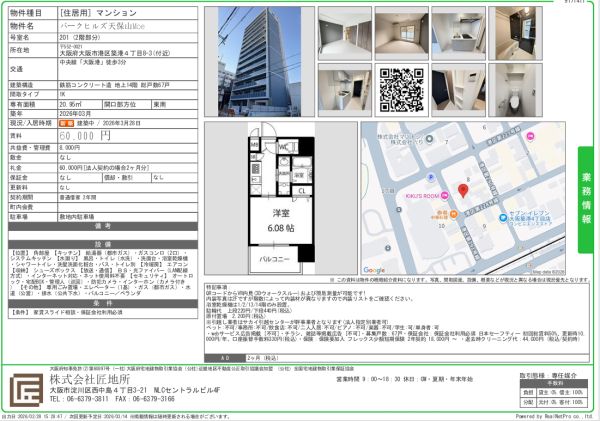Screen dimensions: 600x421
Task: Click the gray company marker near 株式会社 label
Action: pyautogui.click(x=429, y=139)
